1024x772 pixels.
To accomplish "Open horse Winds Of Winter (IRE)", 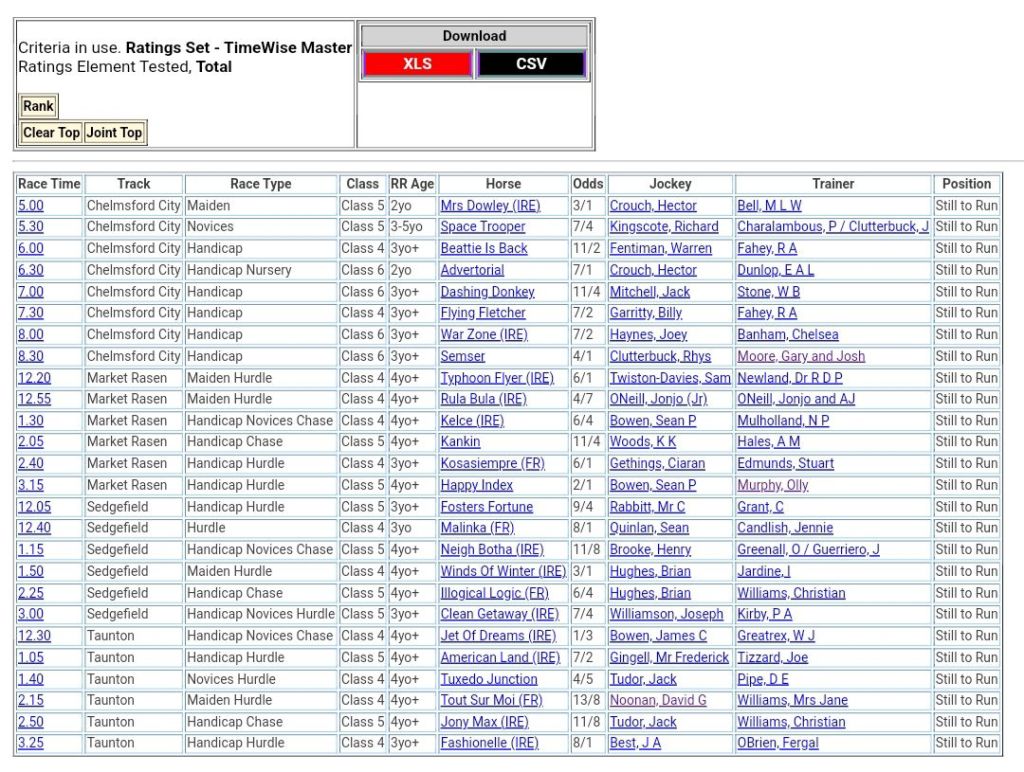I will [502, 571].
